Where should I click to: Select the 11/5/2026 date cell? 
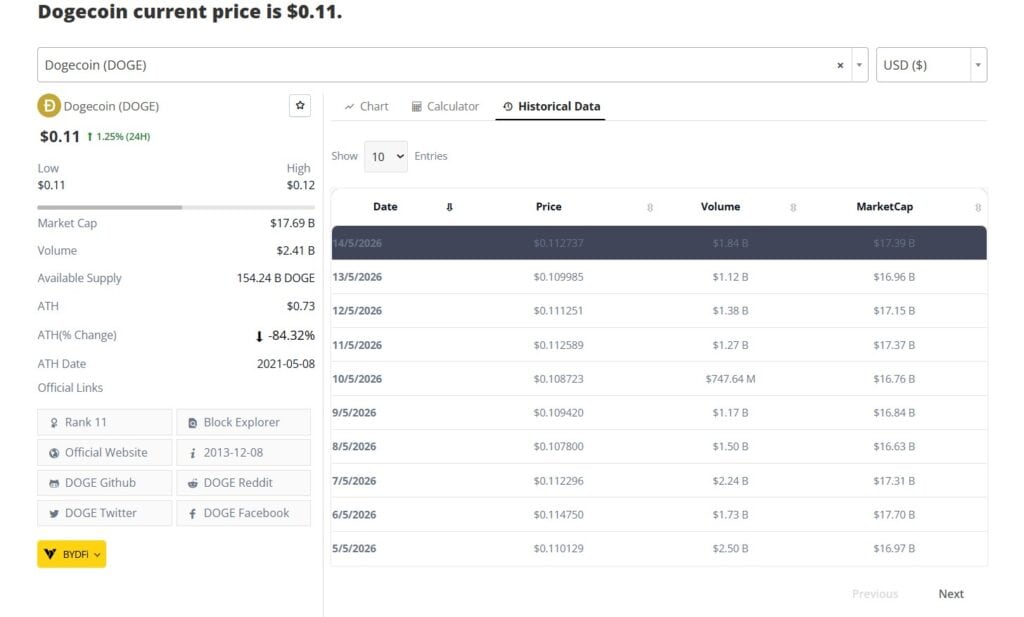(357, 345)
